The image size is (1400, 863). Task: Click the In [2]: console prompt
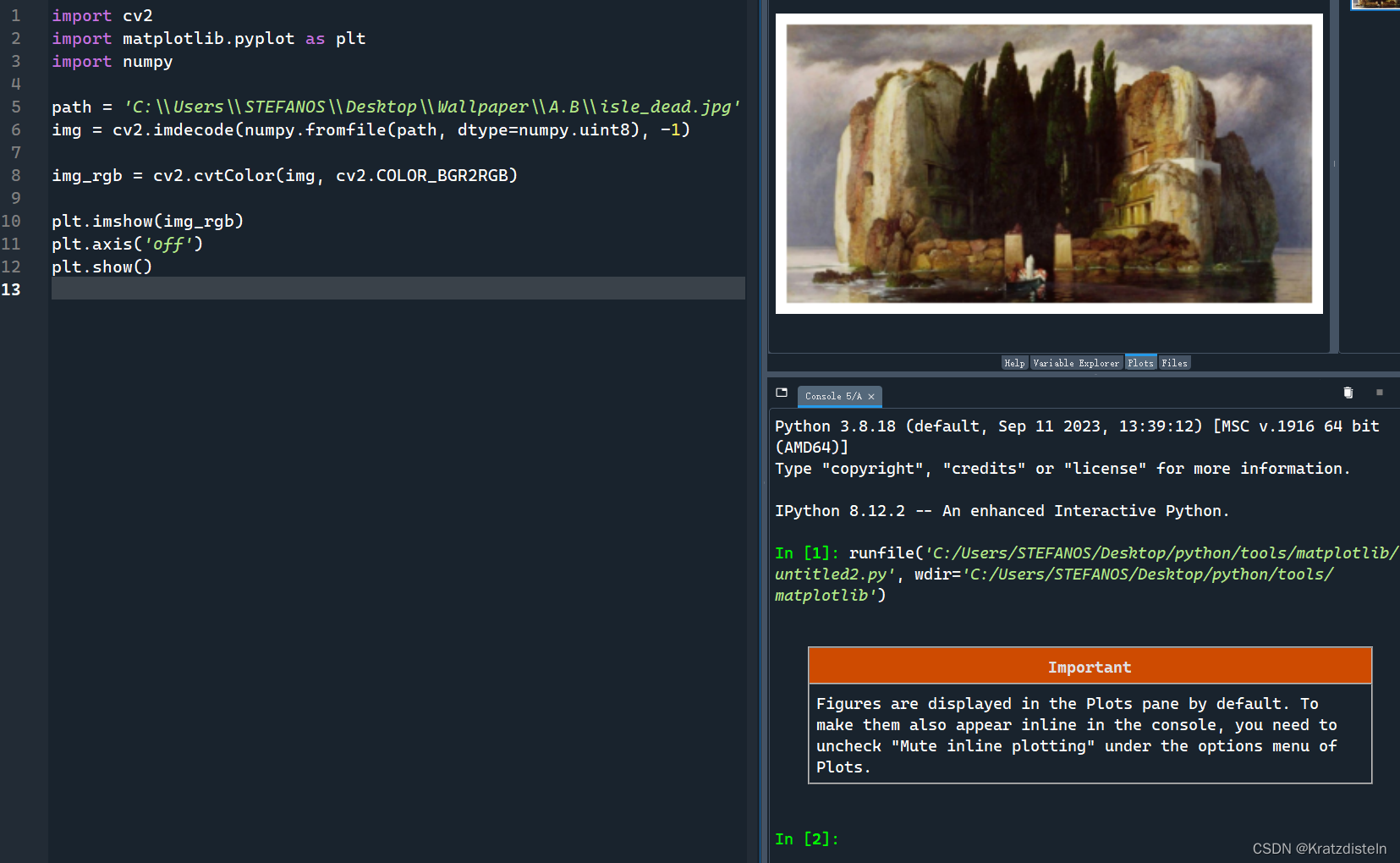point(807,839)
